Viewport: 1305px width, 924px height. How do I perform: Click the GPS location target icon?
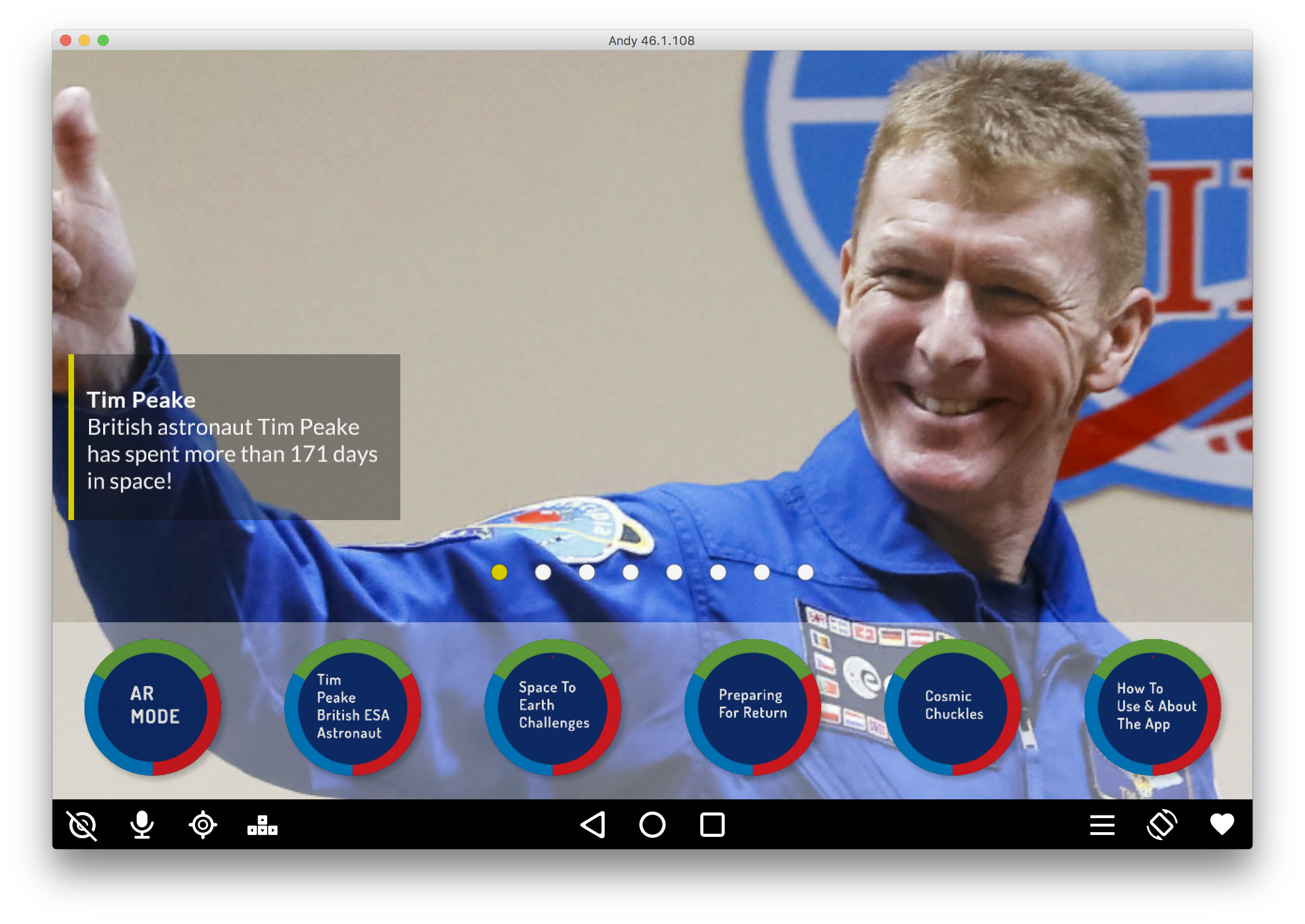[202, 825]
